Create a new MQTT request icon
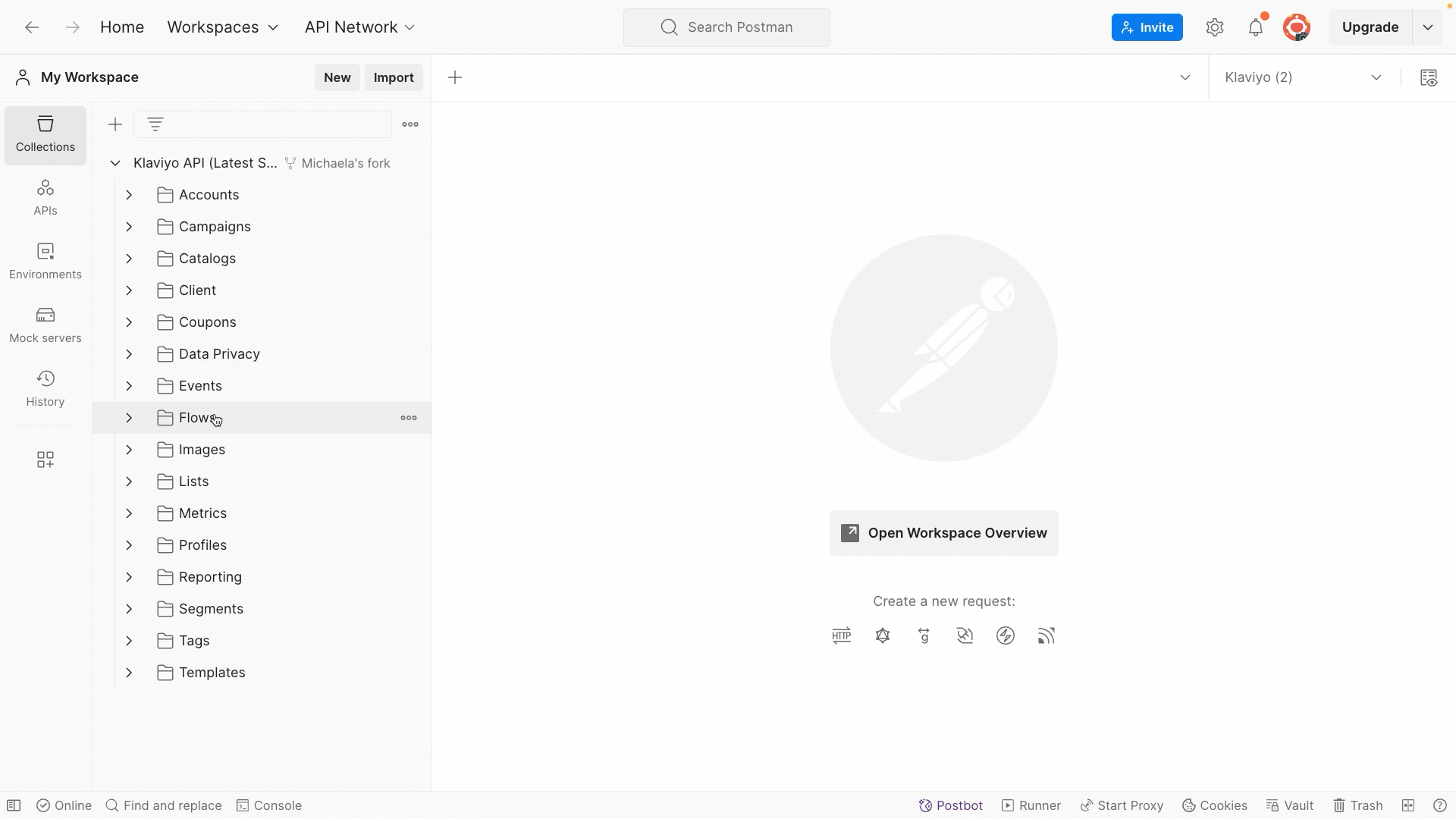 pyautogui.click(x=1046, y=635)
